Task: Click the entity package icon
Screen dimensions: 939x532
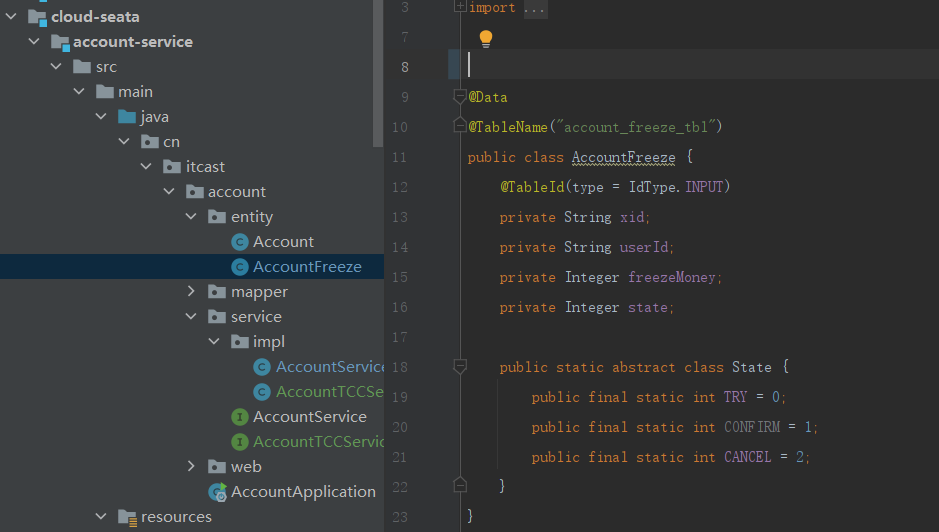Action: point(217,216)
